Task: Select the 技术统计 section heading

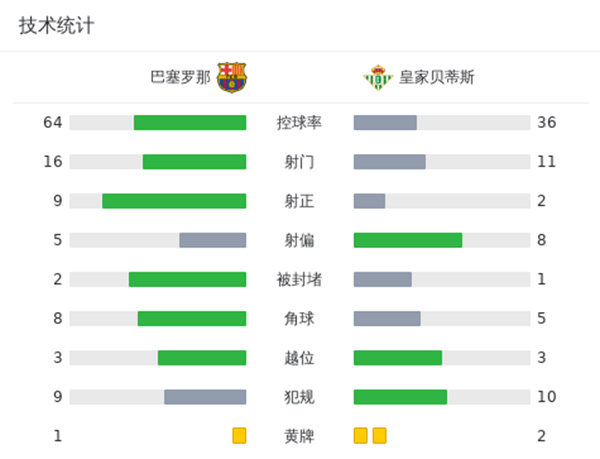Action: pyautogui.click(x=57, y=26)
